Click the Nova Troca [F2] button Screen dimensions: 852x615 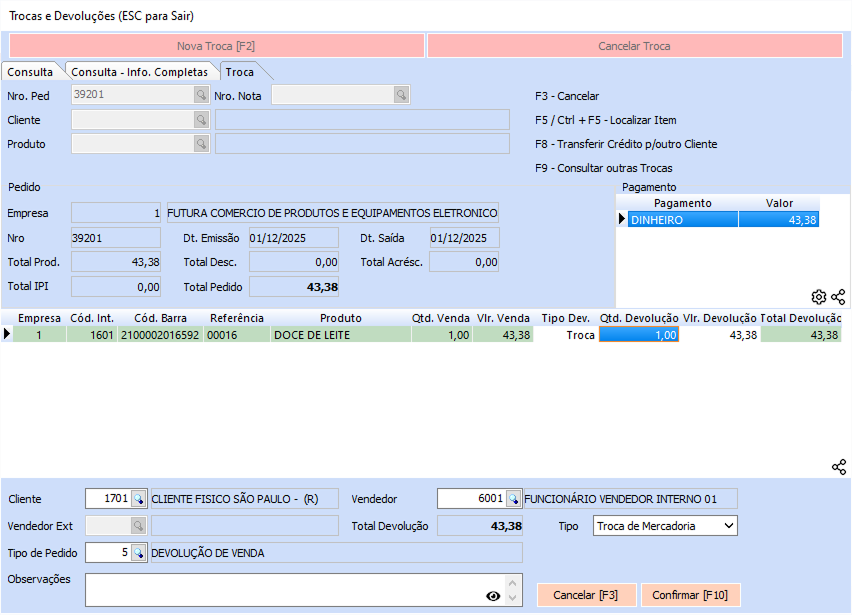point(216,46)
